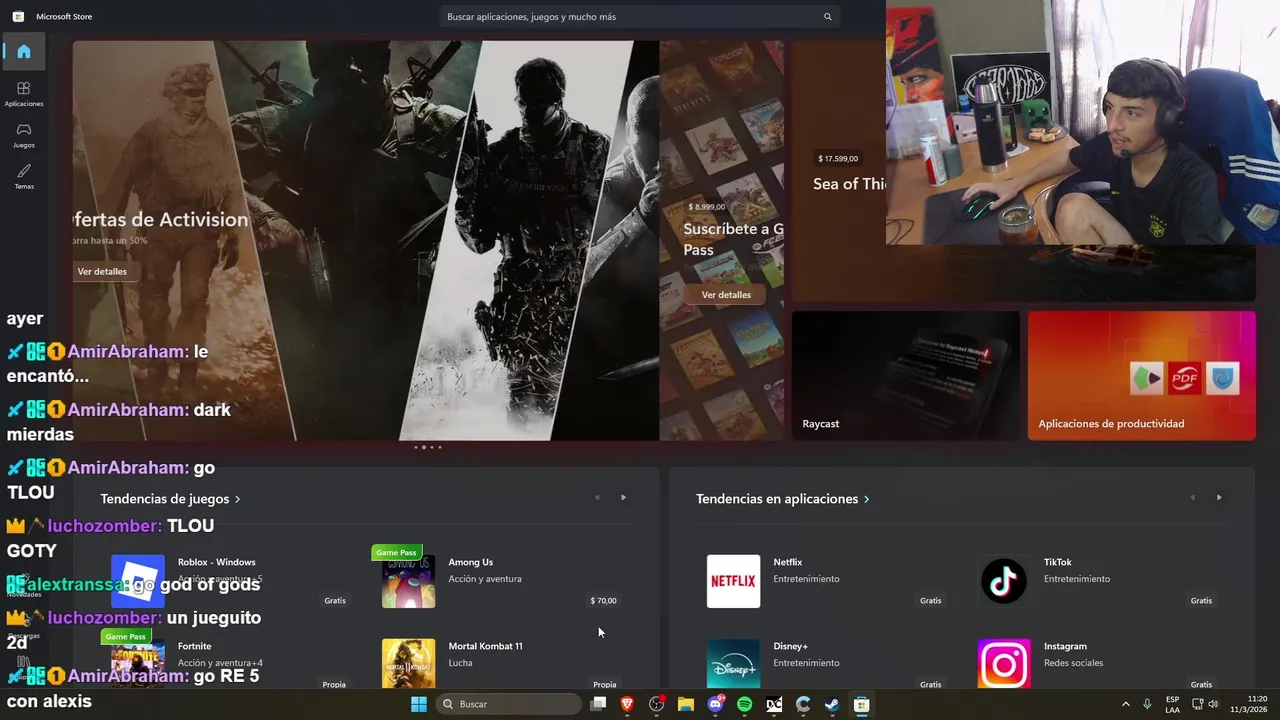The image size is (1280, 720).
Task: Focus the Buscar aplicaciones search field
Action: point(640,17)
